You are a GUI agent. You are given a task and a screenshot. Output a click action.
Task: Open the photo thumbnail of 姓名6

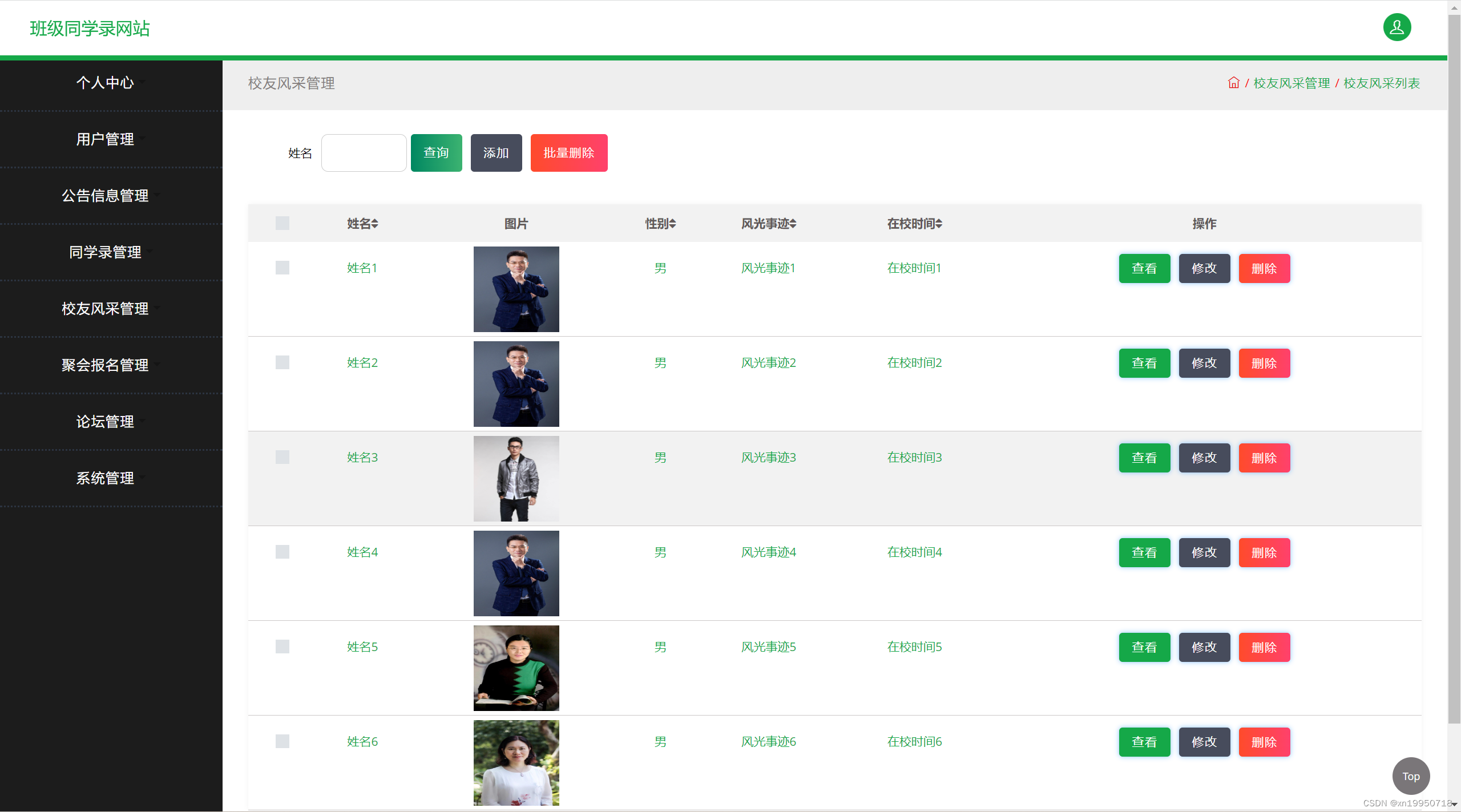516,763
